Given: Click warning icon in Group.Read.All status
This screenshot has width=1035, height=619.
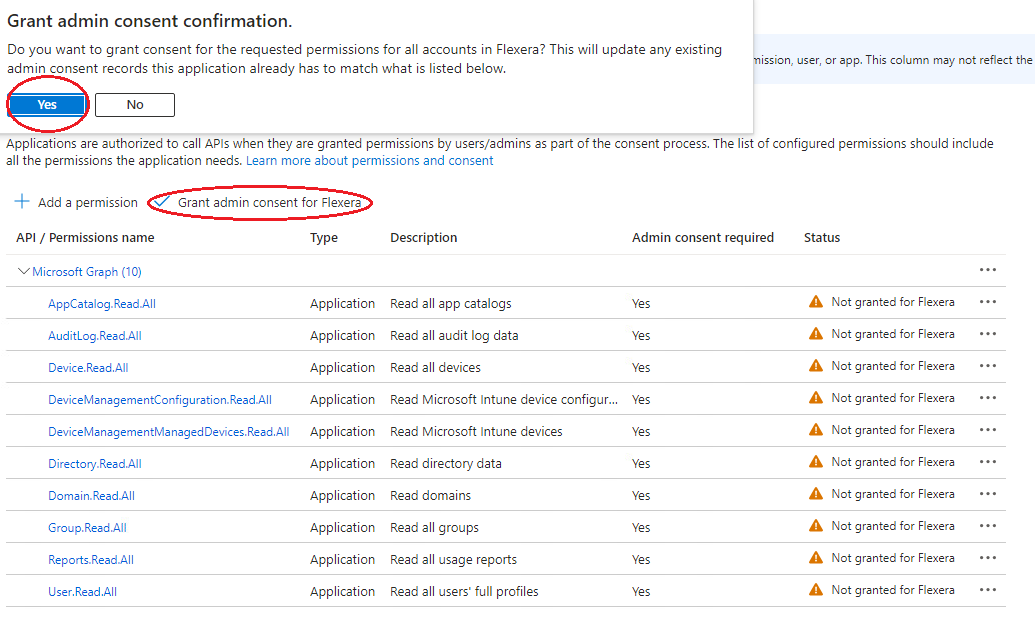Looking at the screenshot, I should tap(816, 526).
